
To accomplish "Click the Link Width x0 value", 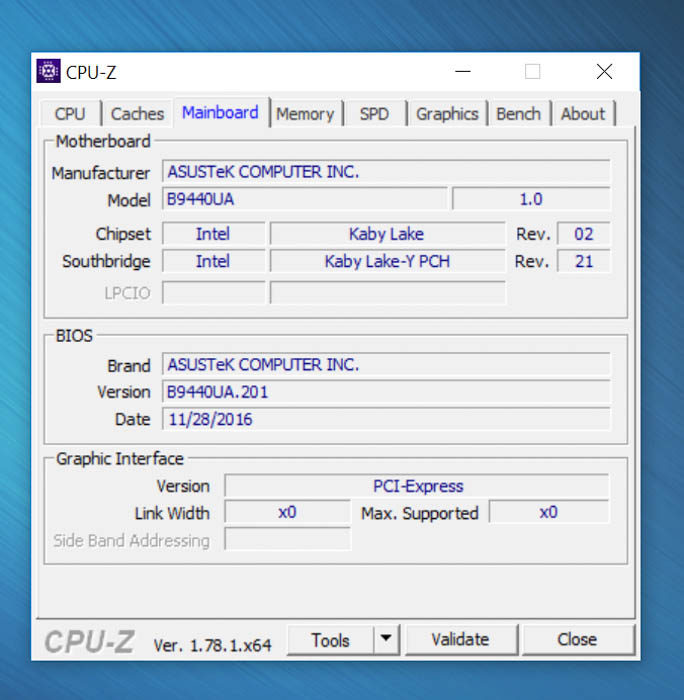I will click(288, 512).
